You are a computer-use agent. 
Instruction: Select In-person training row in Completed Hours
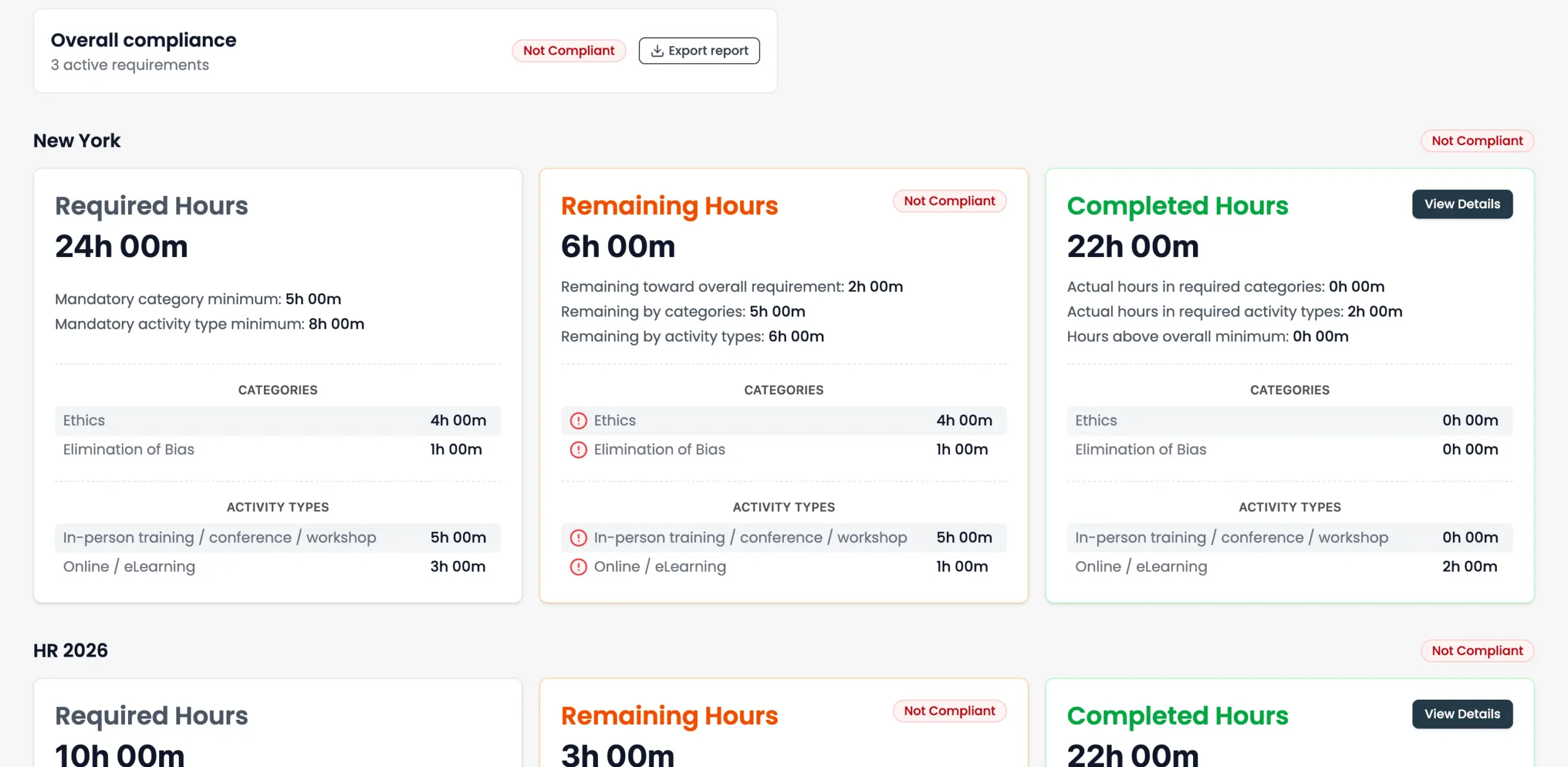click(x=1289, y=537)
